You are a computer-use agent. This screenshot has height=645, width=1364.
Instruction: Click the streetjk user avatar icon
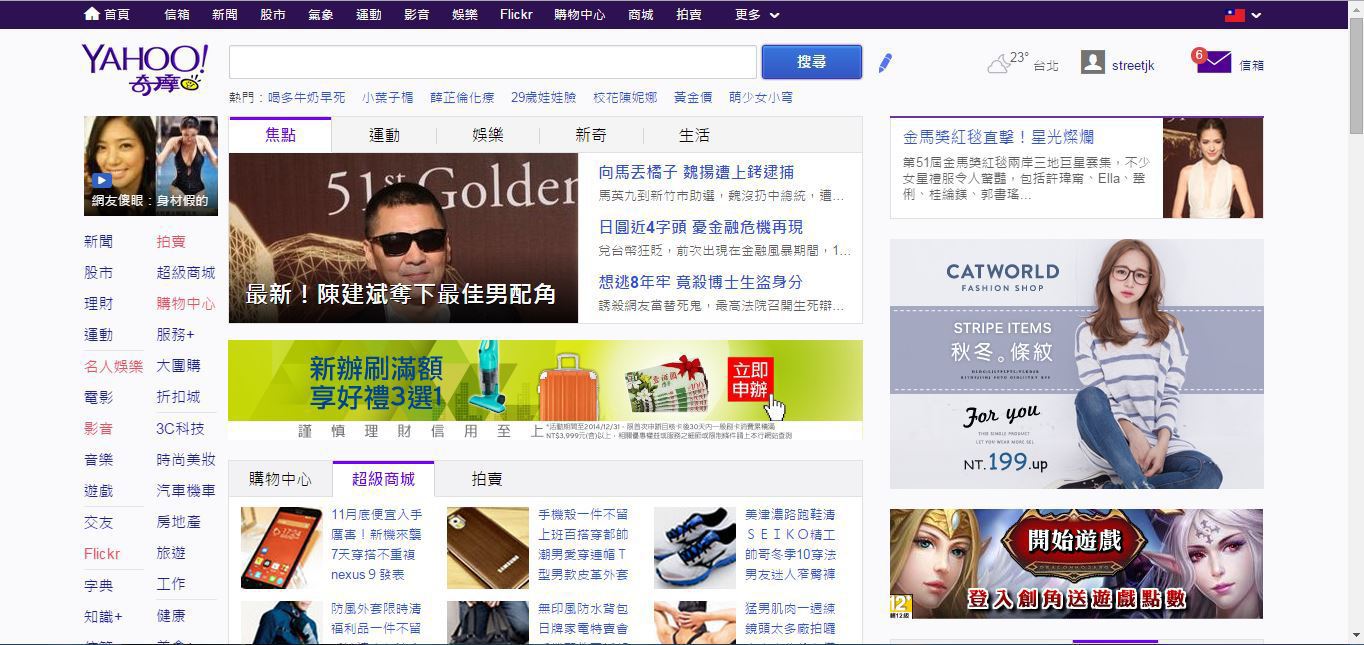coord(1093,63)
